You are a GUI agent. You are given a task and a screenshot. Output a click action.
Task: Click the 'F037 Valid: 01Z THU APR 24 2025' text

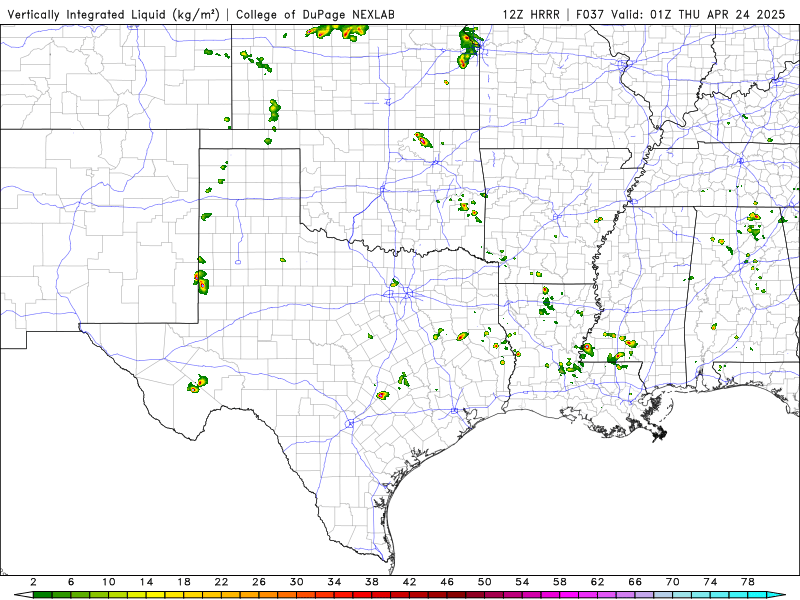[x=681, y=14]
